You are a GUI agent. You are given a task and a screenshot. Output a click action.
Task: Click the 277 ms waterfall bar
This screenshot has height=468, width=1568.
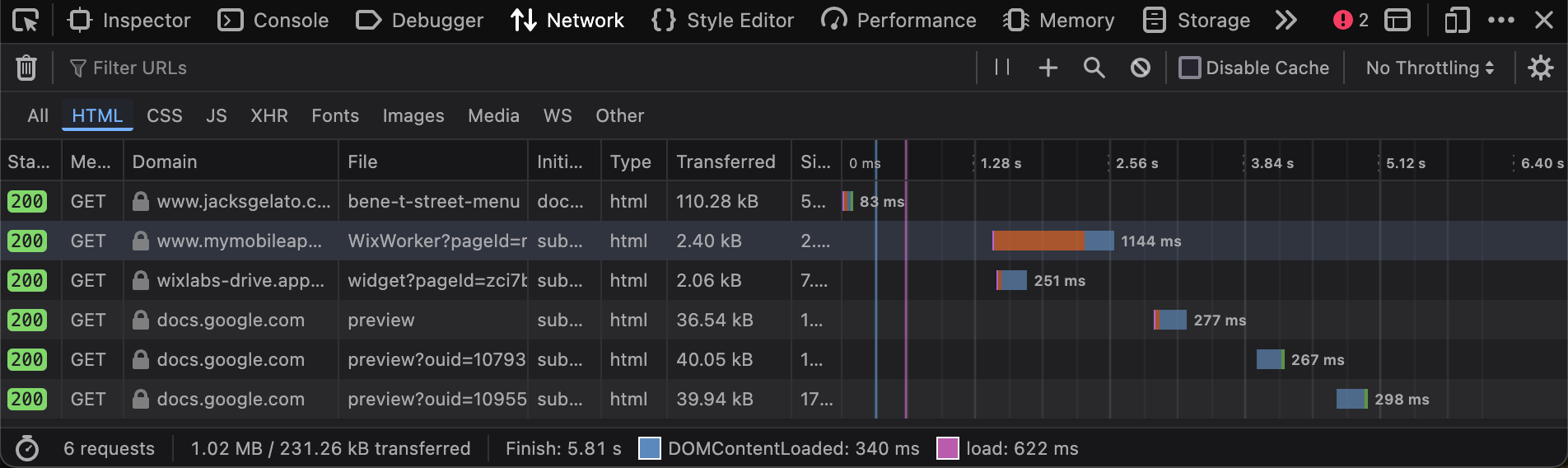(x=1170, y=320)
